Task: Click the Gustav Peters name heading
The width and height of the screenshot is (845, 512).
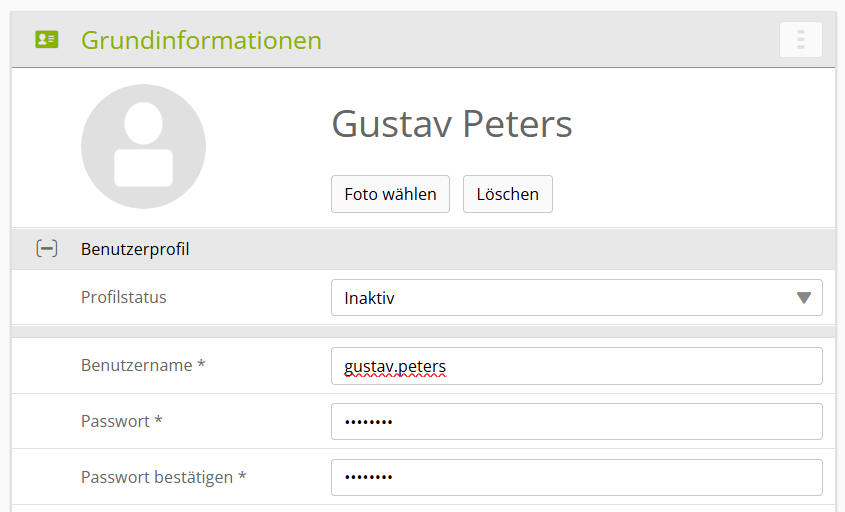Action: 451,125
